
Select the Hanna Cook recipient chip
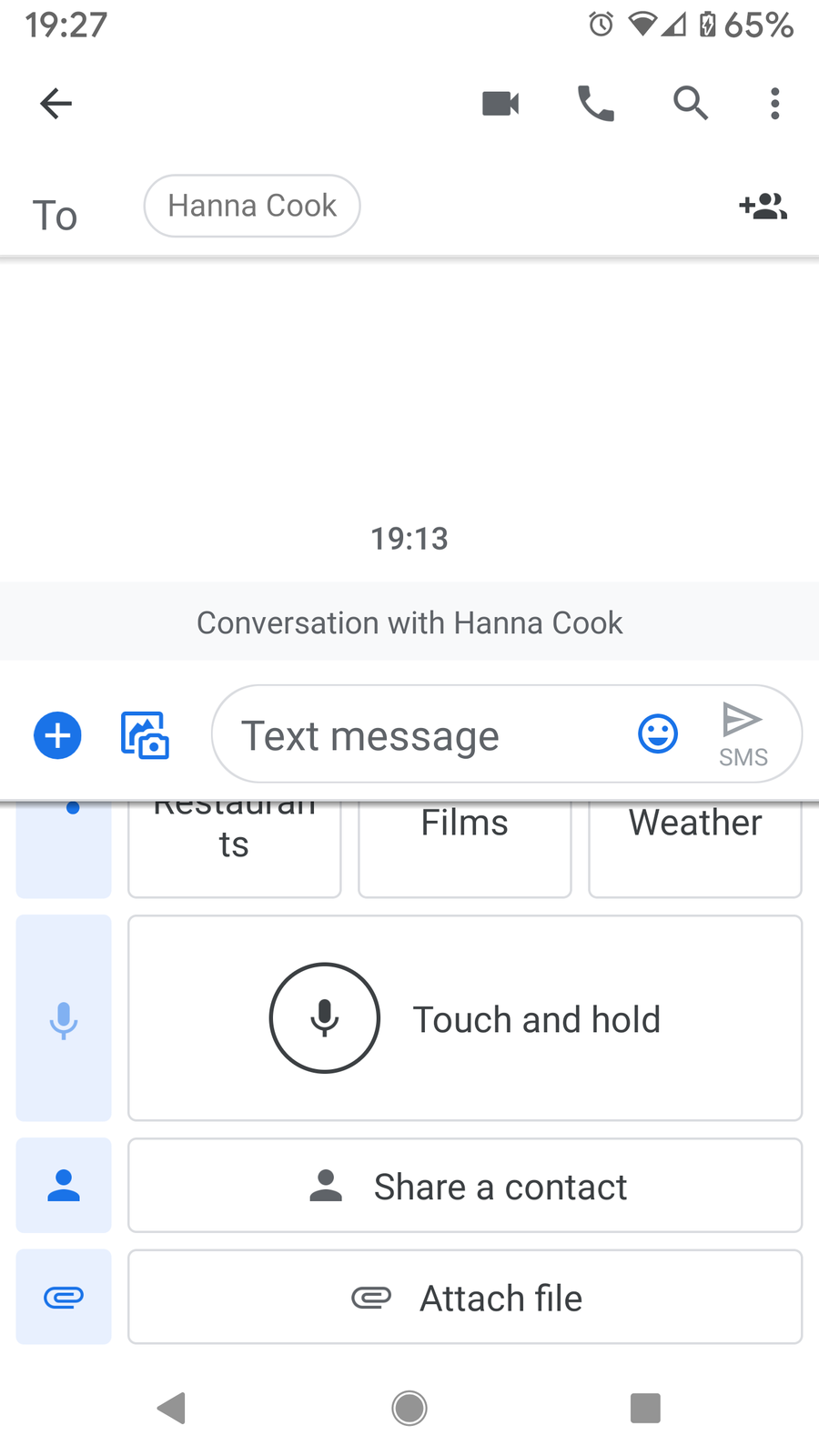click(252, 207)
